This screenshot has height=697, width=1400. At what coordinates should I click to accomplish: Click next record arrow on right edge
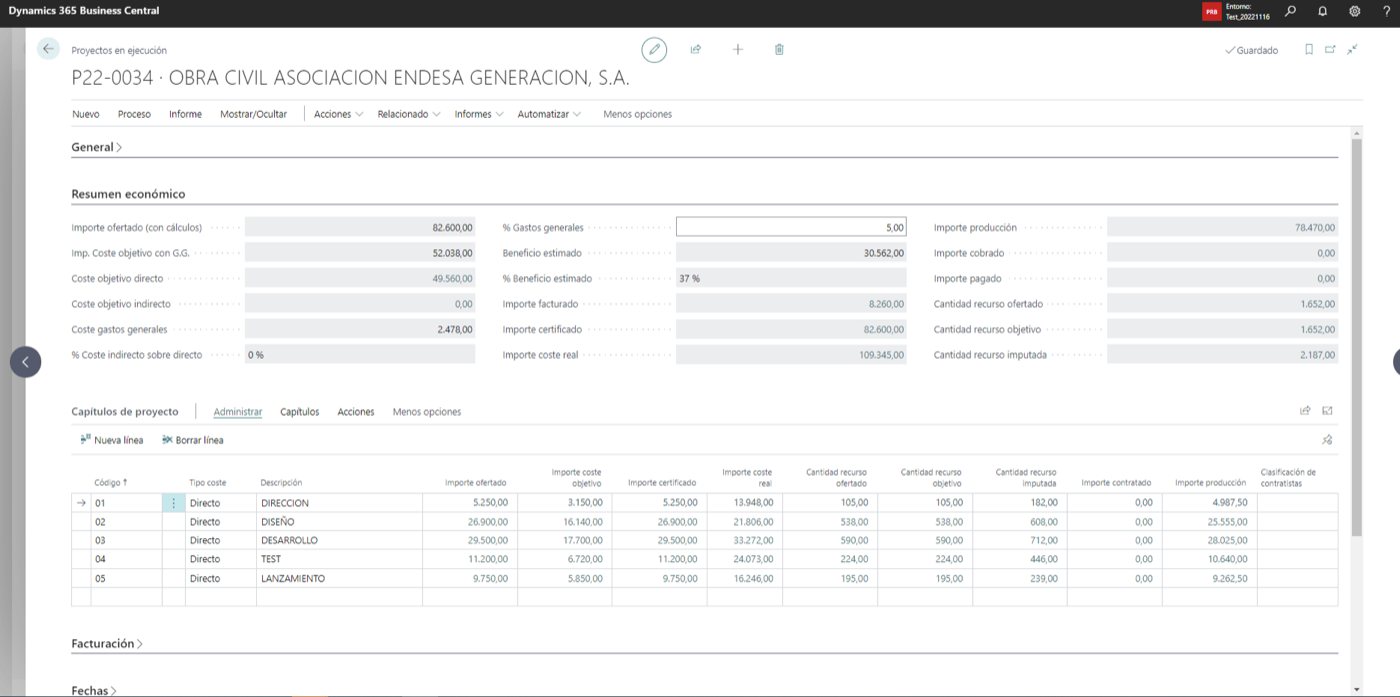(x=1397, y=362)
